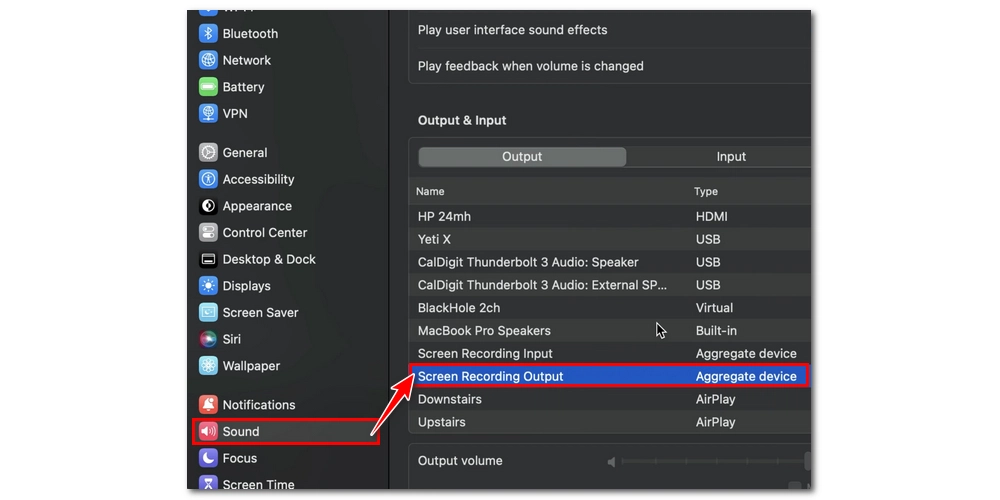Click Play feedback when volume is changed
Screen dimensions: 1000x500
[610, 66]
